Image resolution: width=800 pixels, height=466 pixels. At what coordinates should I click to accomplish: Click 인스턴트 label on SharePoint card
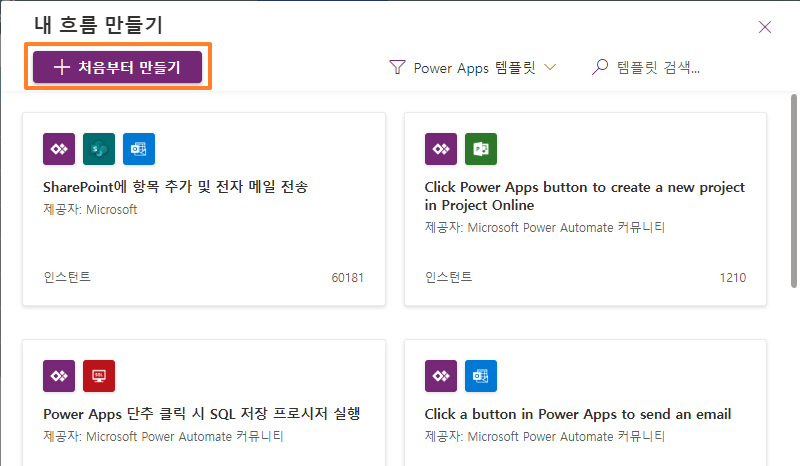67,277
